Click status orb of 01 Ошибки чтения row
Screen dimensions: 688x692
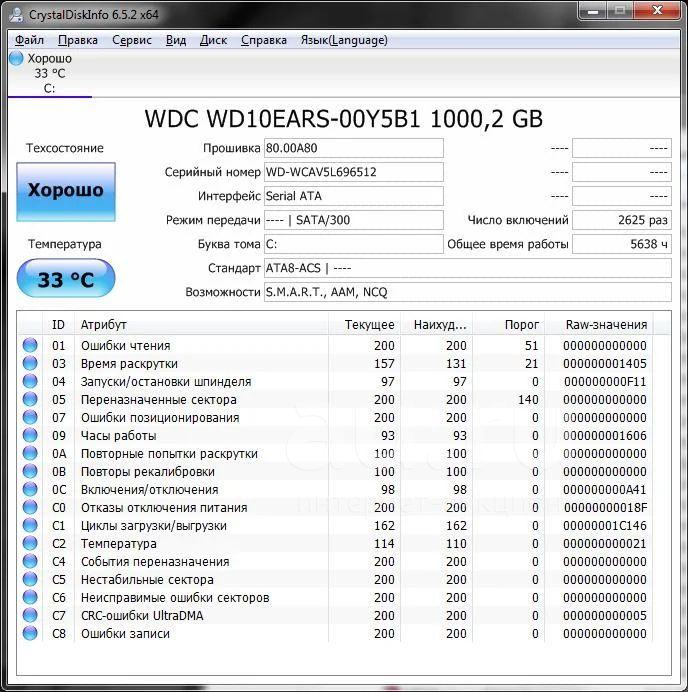click(30, 345)
